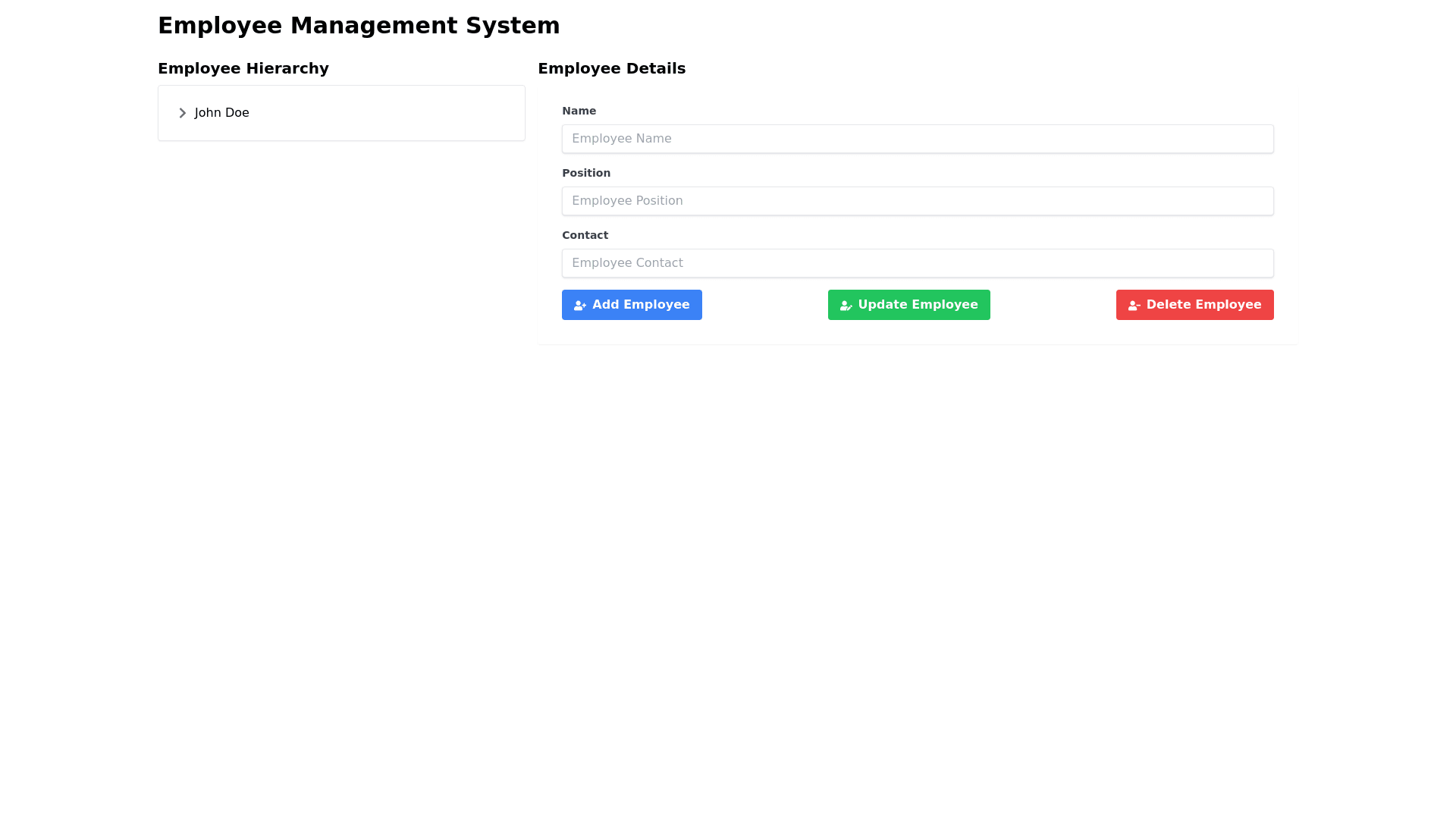This screenshot has height=819, width=1456.
Task: Click the user-plus icon on Add Employee button
Action: [579, 305]
